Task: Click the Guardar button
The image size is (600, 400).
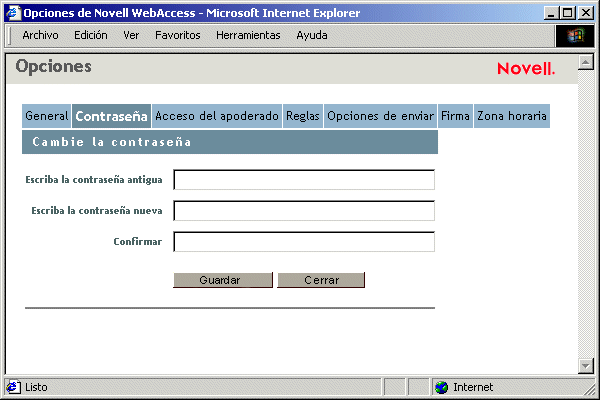Action: pos(223,280)
